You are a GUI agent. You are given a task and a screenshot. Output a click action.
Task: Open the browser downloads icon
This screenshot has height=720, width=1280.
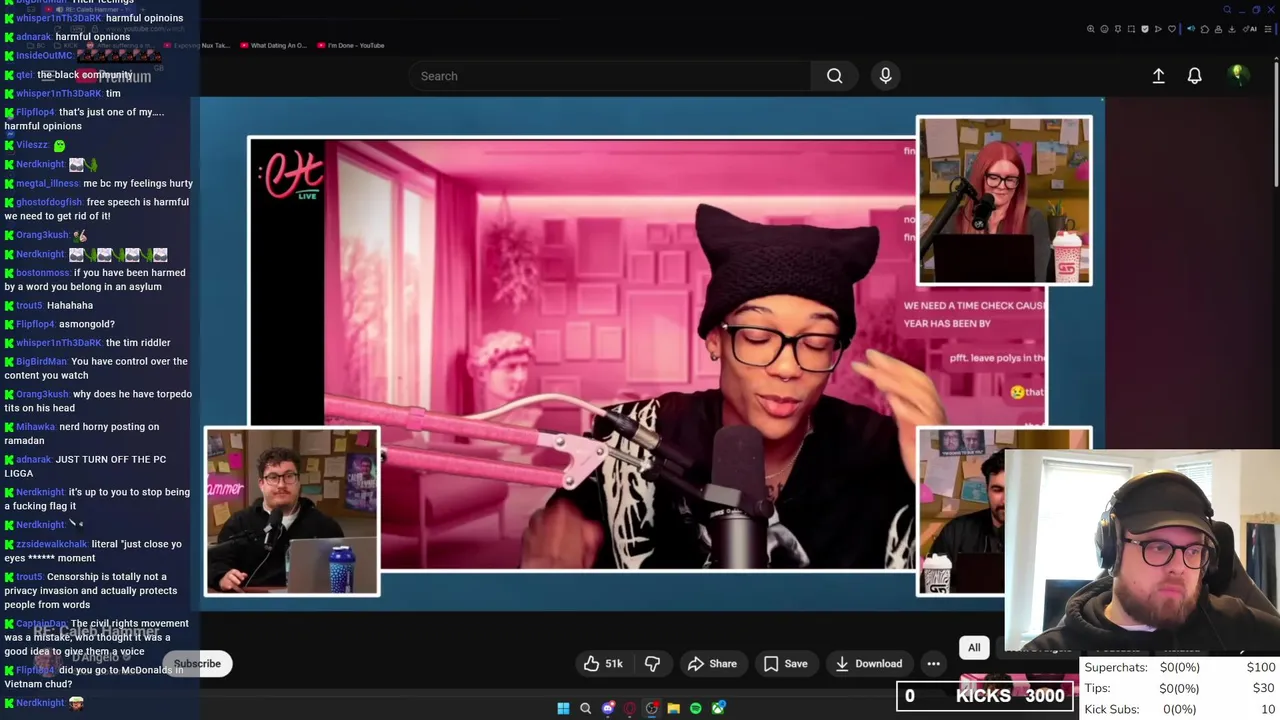point(1232,29)
